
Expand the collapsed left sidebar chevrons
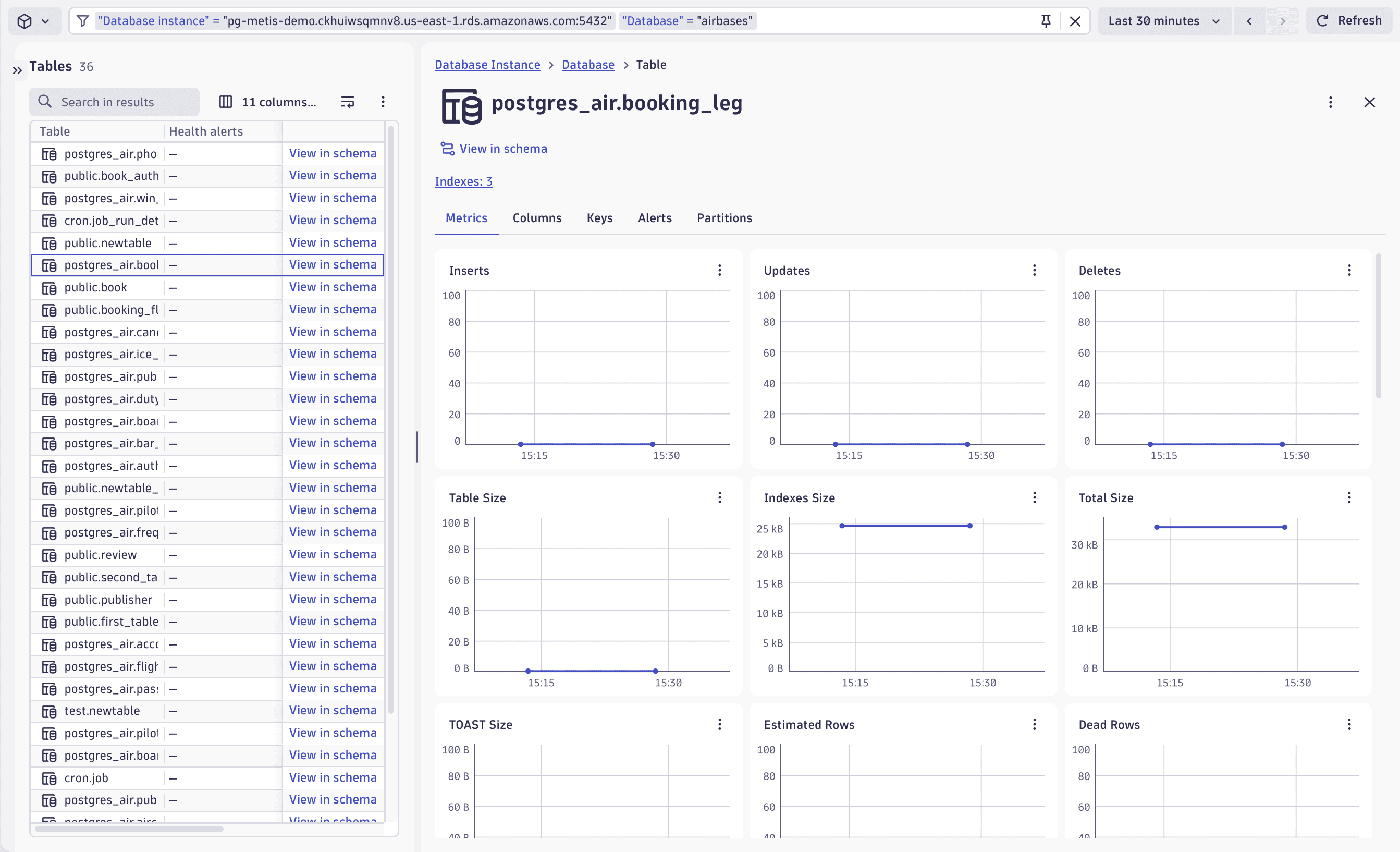point(18,70)
